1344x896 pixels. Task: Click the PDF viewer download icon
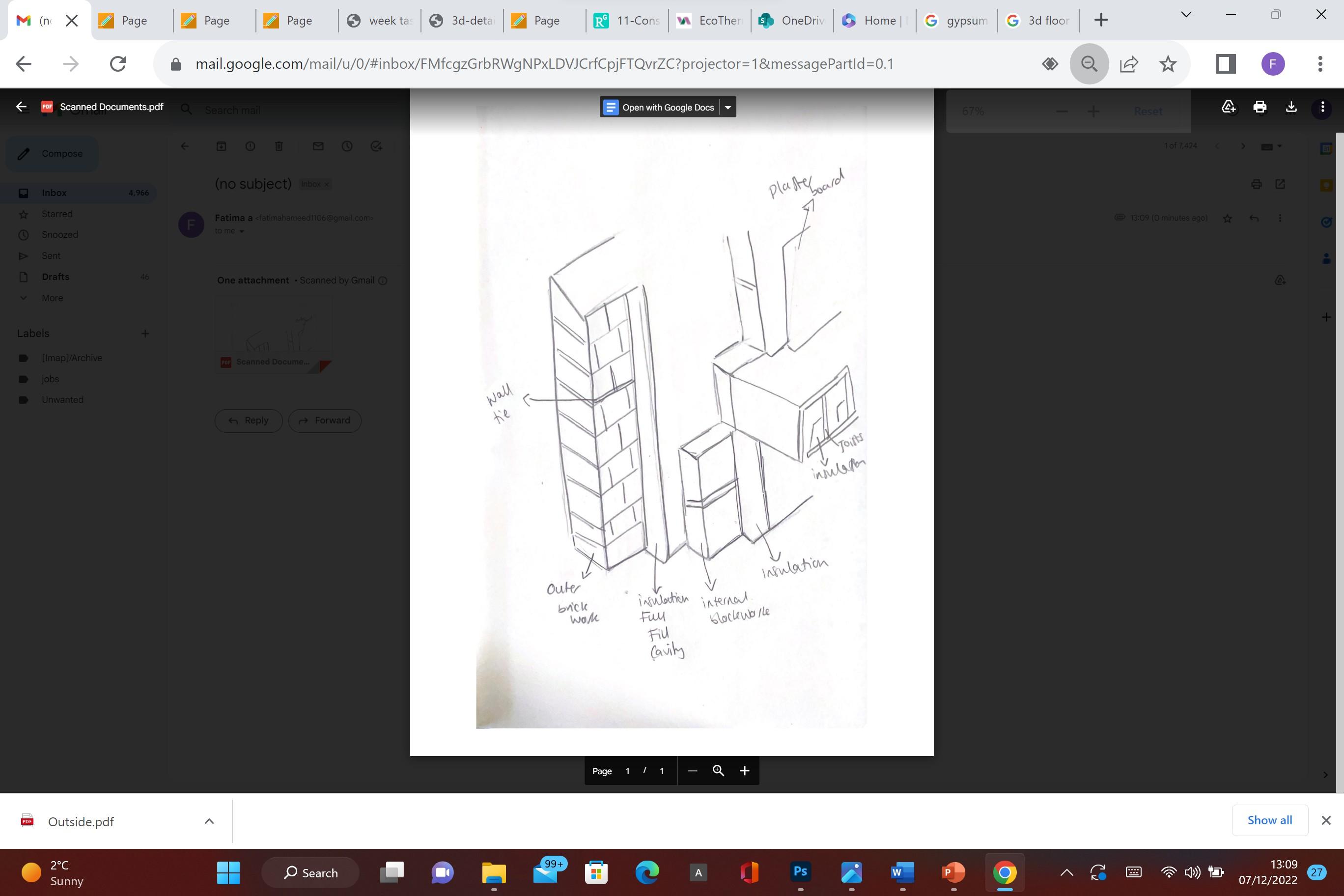tap(1291, 107)
